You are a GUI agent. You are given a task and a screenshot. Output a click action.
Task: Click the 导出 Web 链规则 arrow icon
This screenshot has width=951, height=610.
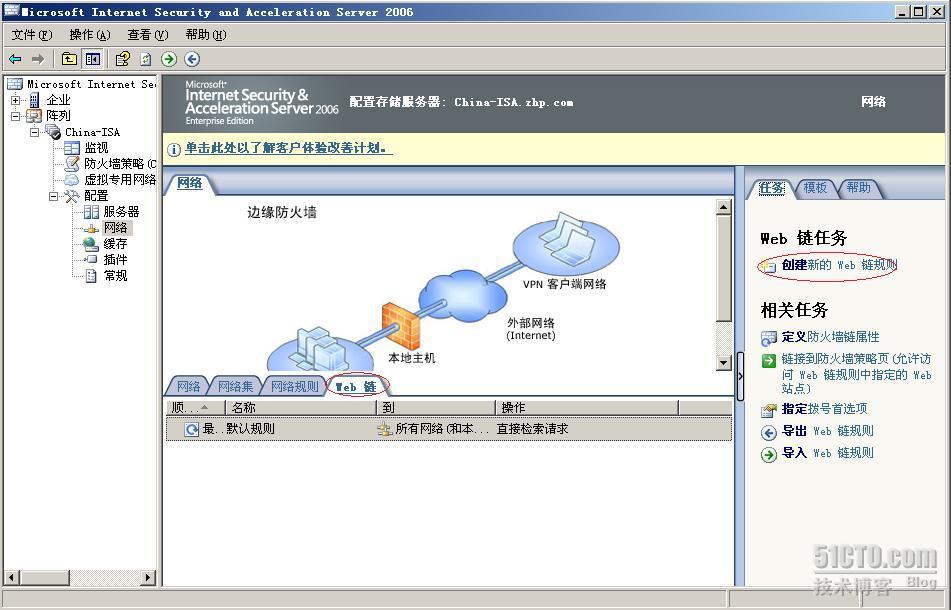(x=768, y=432)
